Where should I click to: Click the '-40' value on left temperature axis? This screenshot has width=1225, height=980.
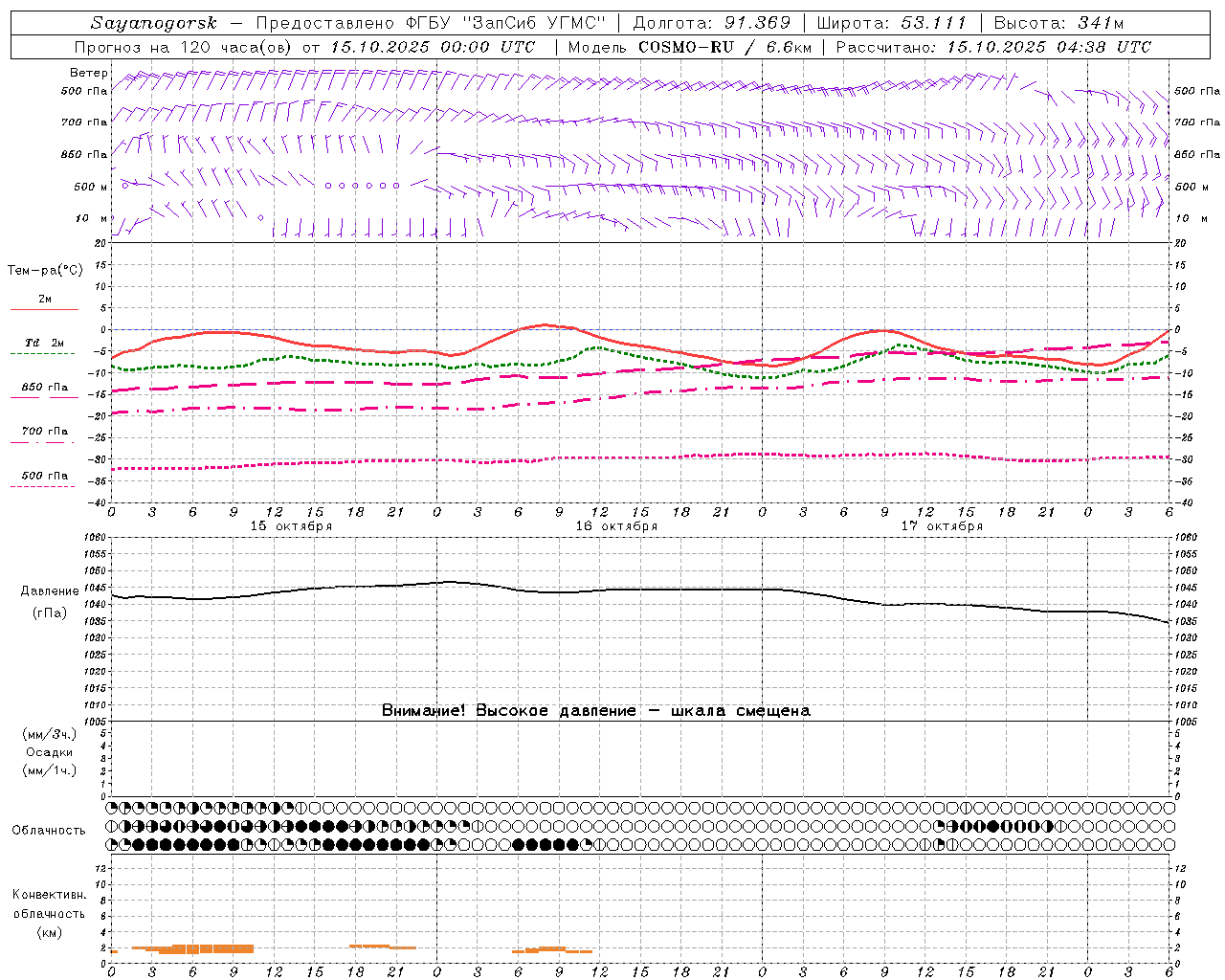click(x=98, y=502)
